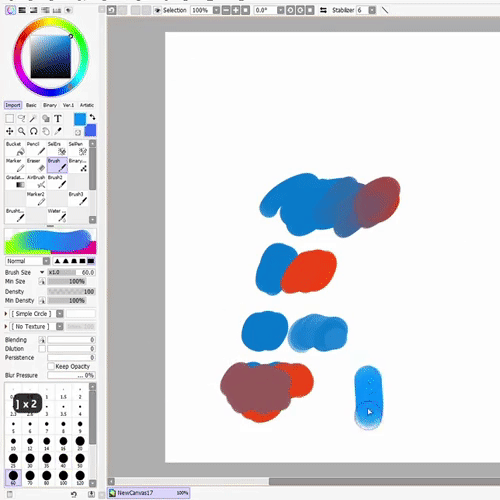
Task: Switch to the Ver.1 tool tab
Action: point(68,105)
